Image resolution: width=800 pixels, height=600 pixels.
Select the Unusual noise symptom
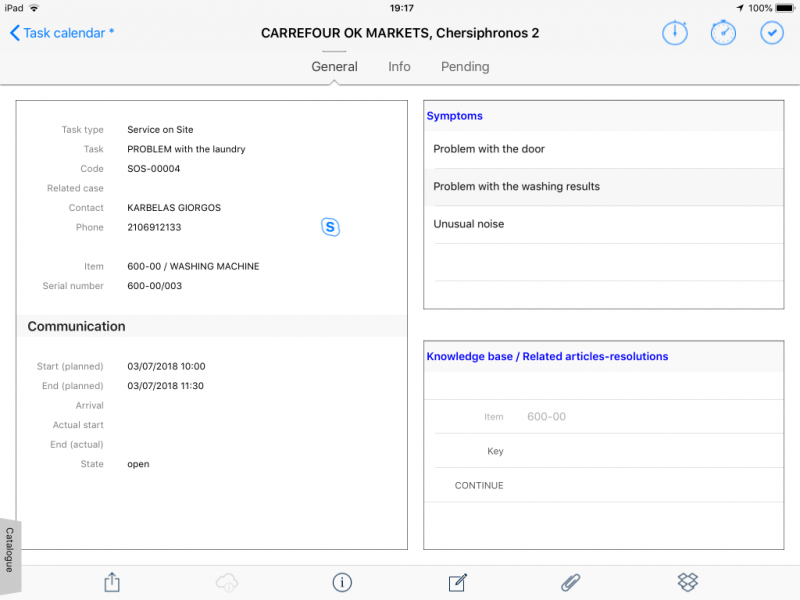pos(604,224)
